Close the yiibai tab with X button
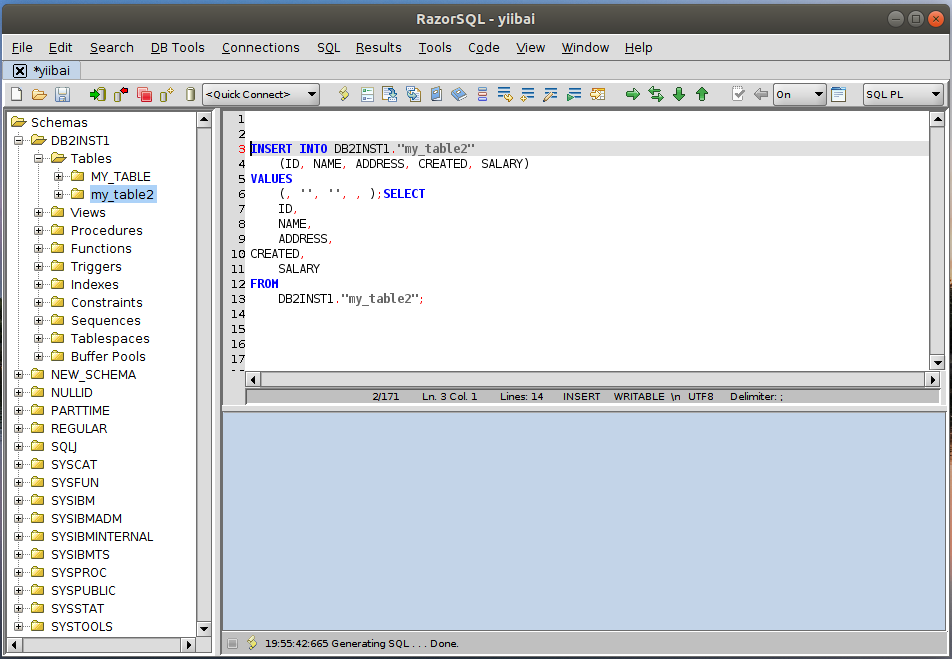Screen dimensions: 952x659 (20, 71)
